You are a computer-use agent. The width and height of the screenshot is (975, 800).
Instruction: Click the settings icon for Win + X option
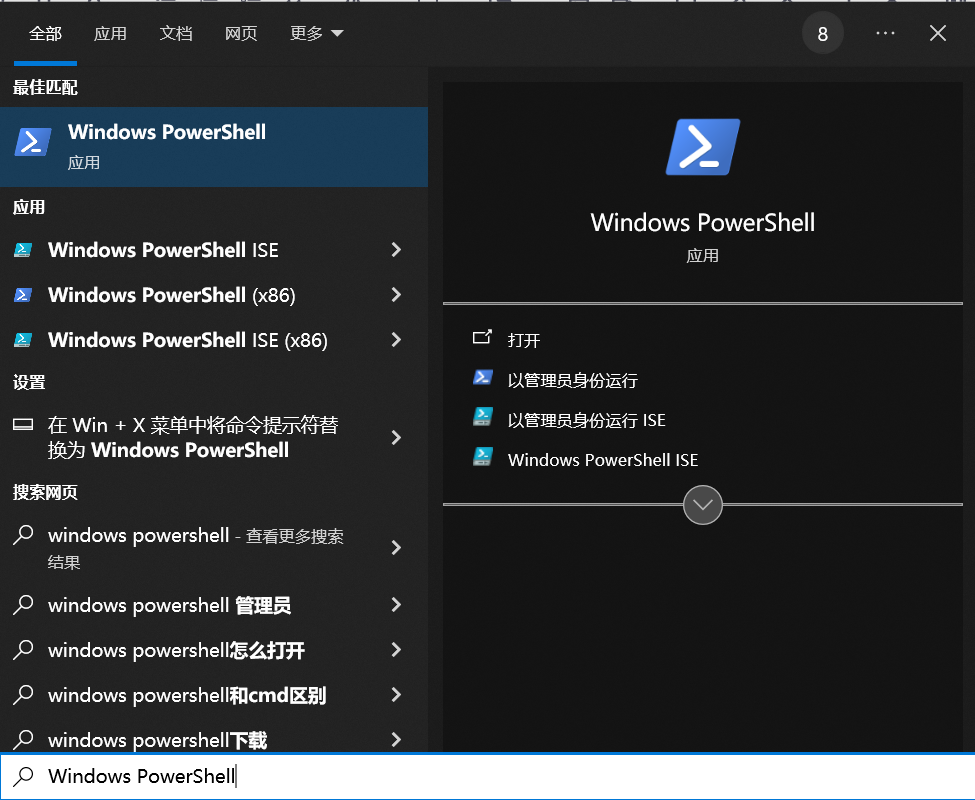(x=23, y=425)
